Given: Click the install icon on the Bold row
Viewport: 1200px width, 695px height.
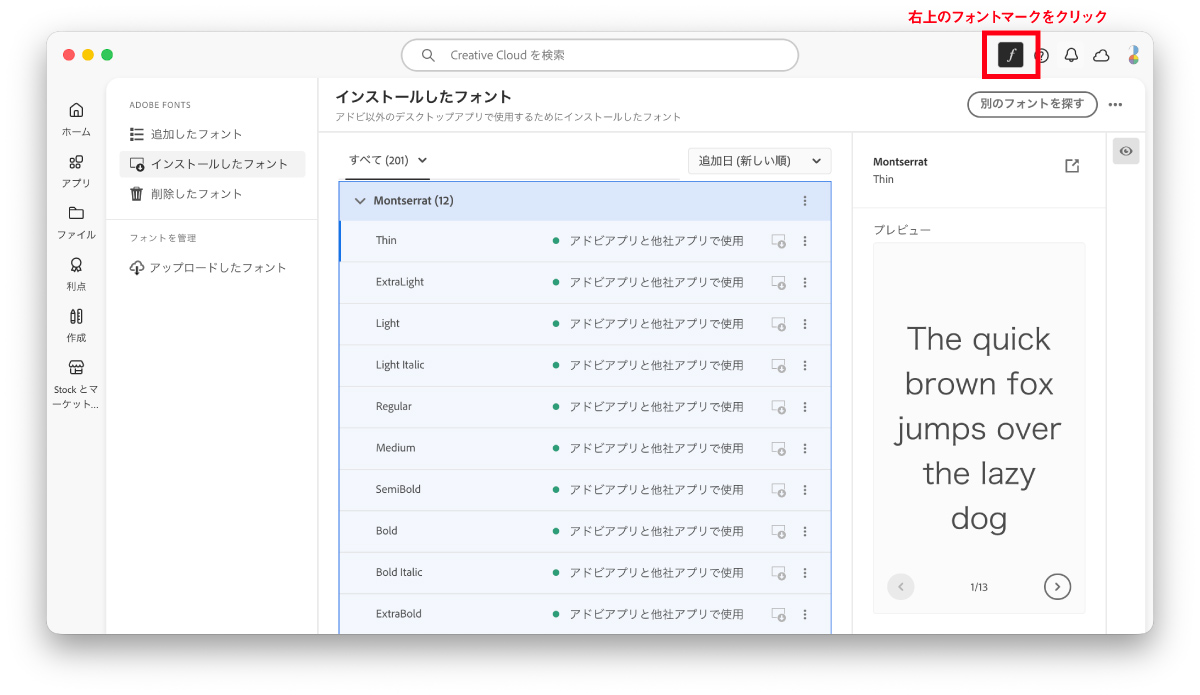Looking at the screenshot, I should 778,532.
